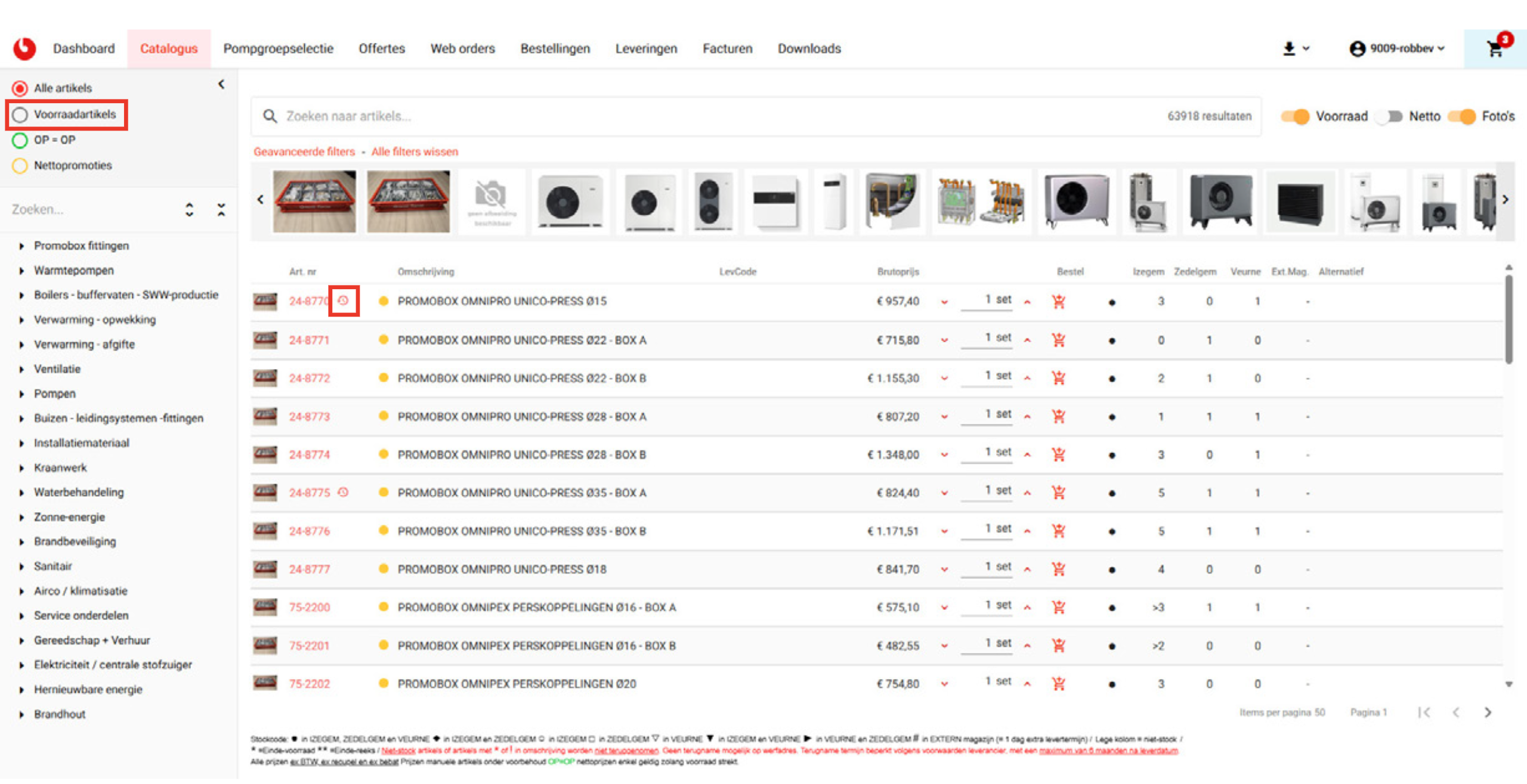
Task: Expand the Warmtepompen category
Action: tap(21, 271)
